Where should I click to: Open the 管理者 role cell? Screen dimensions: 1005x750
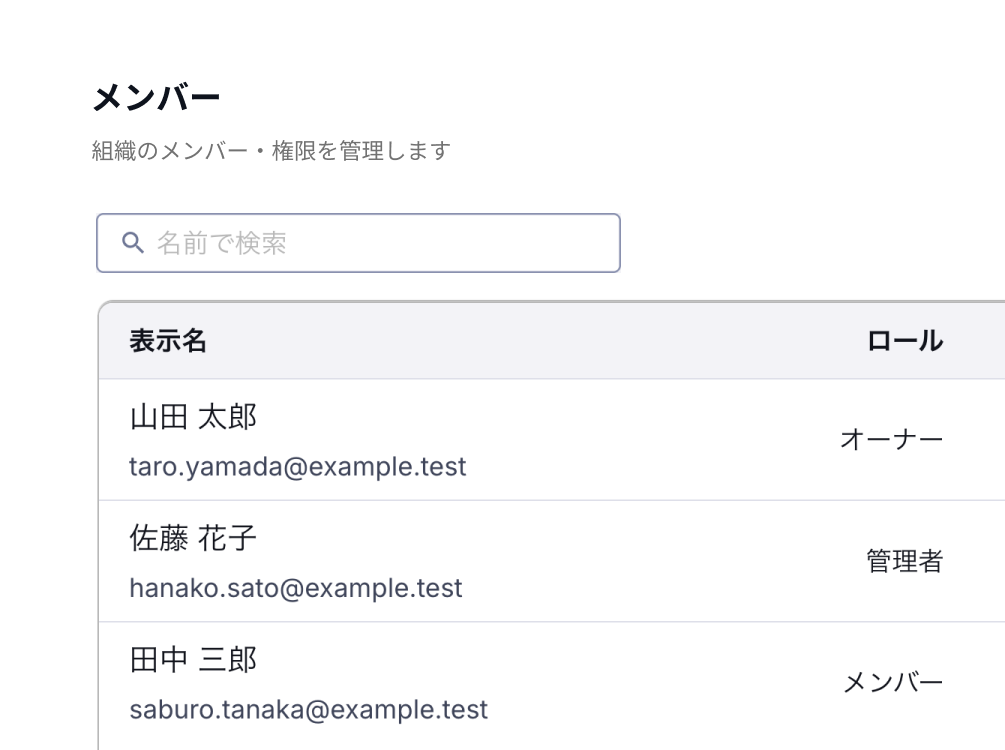coord(905,561)
